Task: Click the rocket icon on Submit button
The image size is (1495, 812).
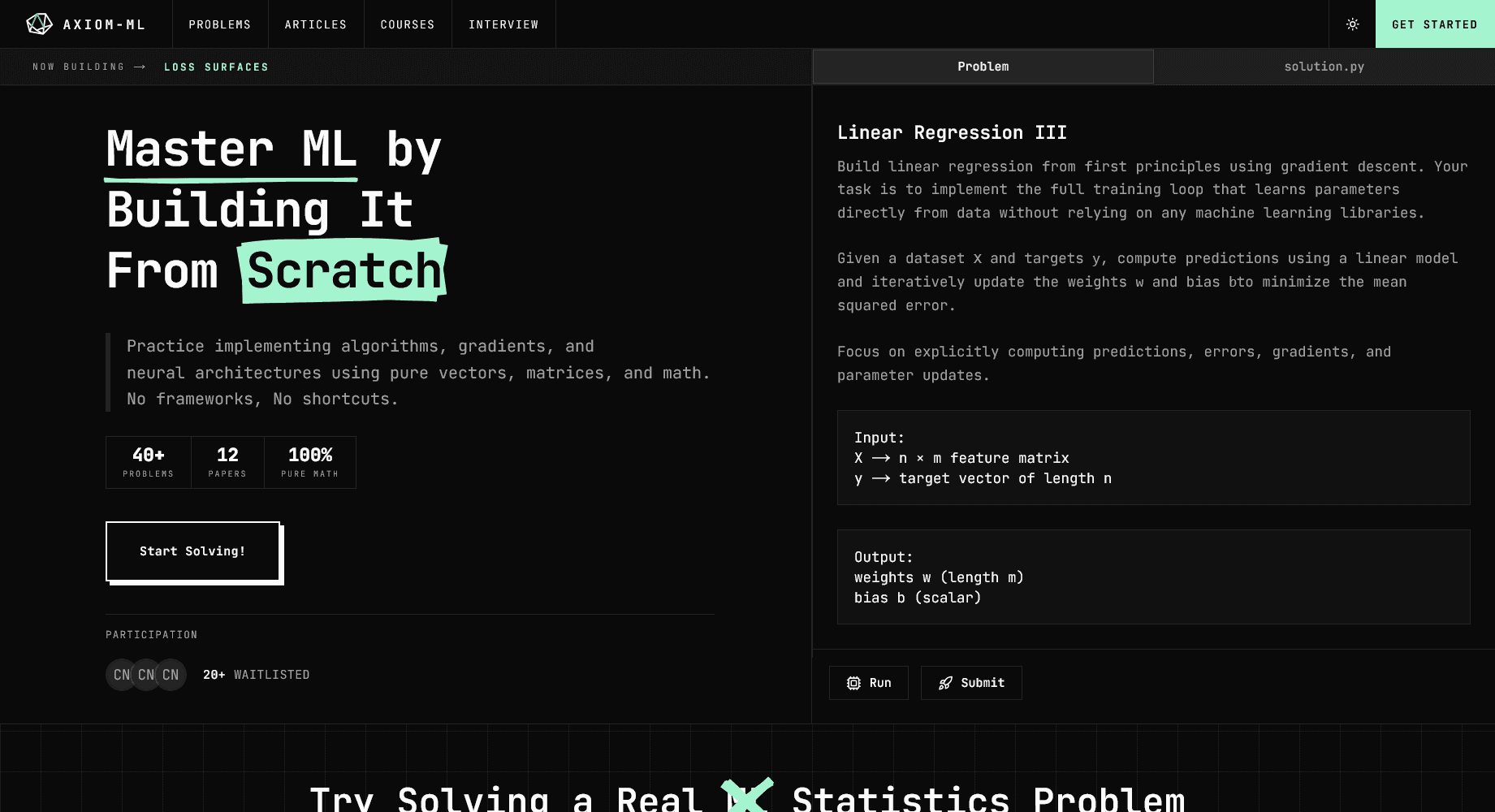Action: pos(945,683)
